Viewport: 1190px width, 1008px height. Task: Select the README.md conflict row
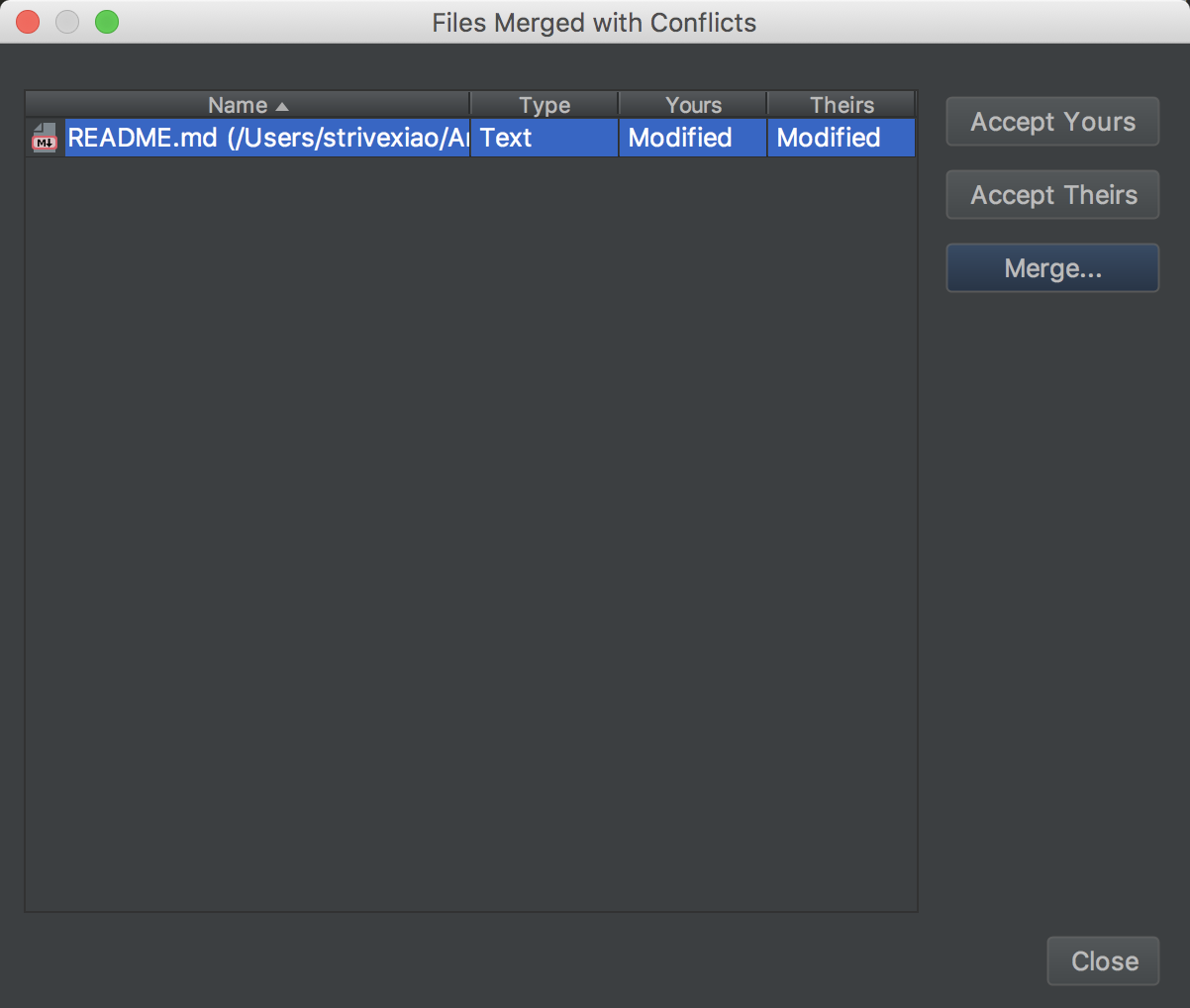point(267,138)
